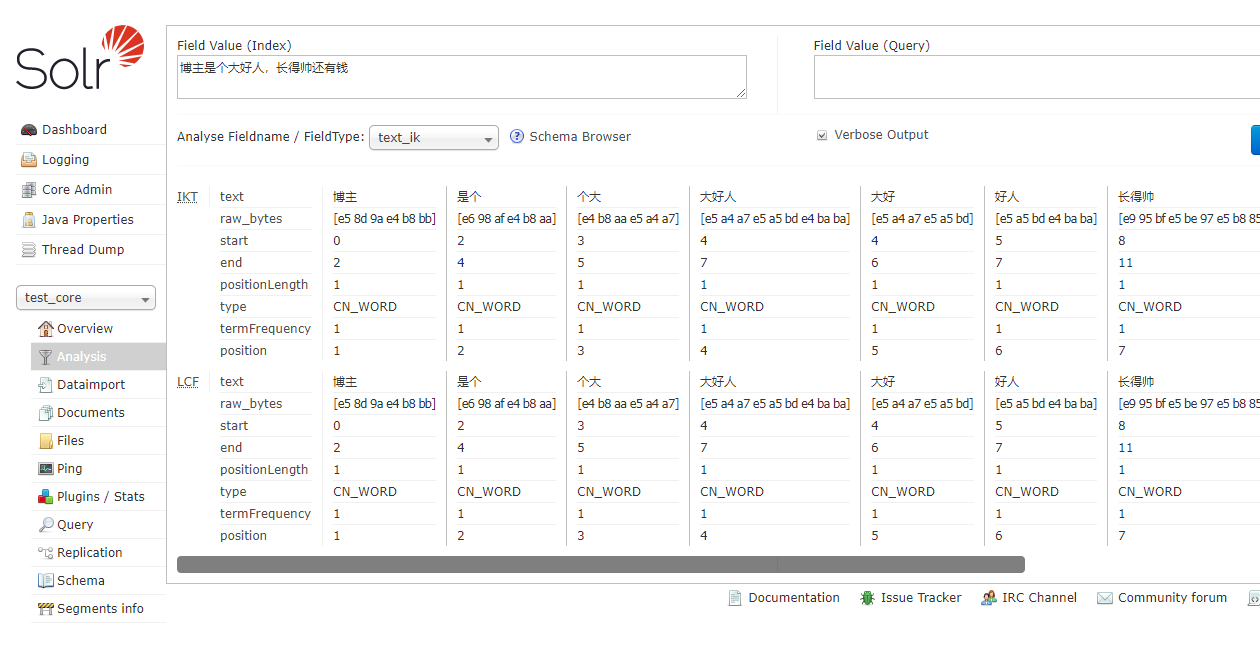Open the Schema Browser link
Viewport: 1260px width, 657px height.
[x=580, y=136]
